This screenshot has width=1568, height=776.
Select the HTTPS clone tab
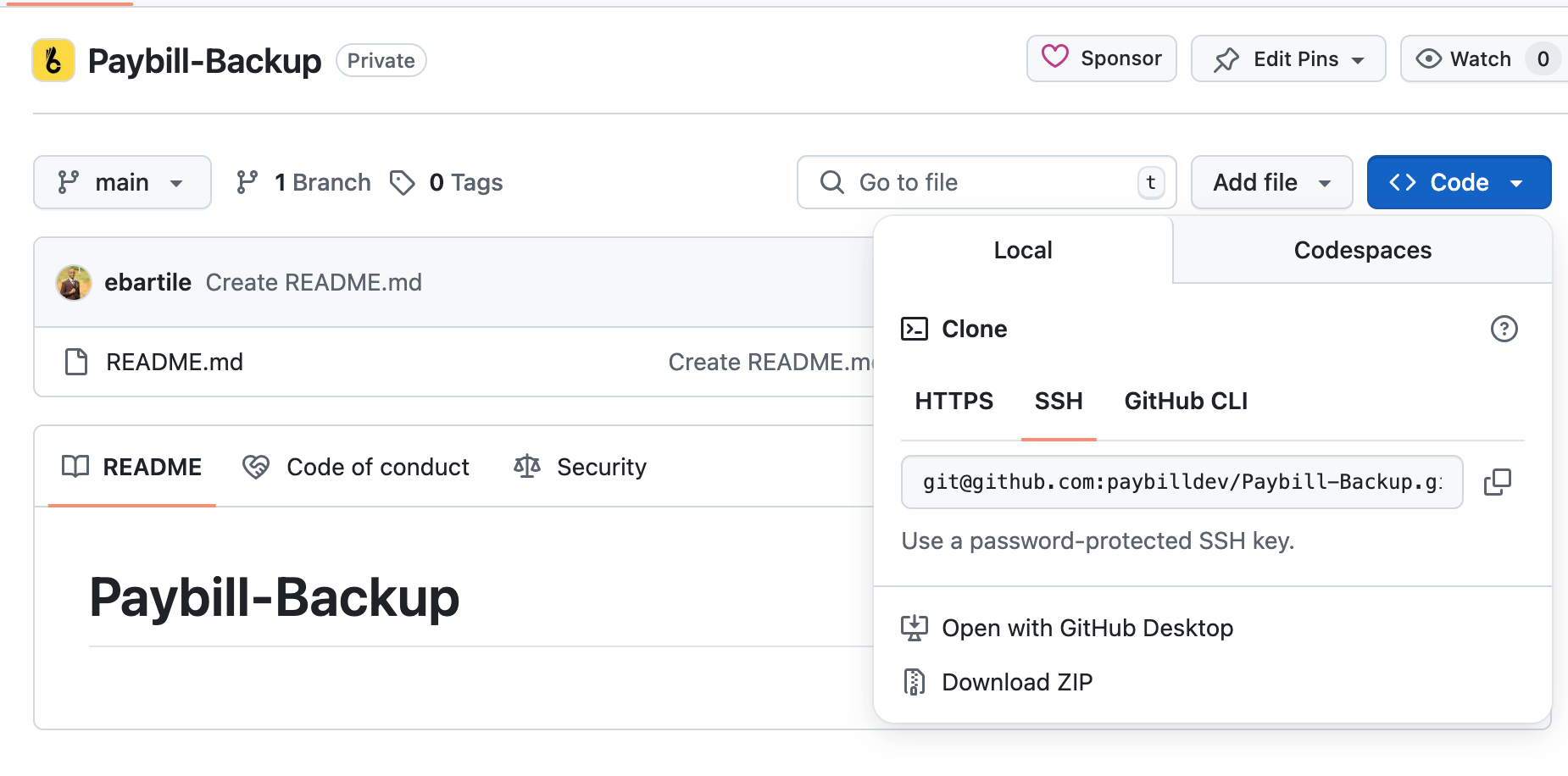point(954,401)
